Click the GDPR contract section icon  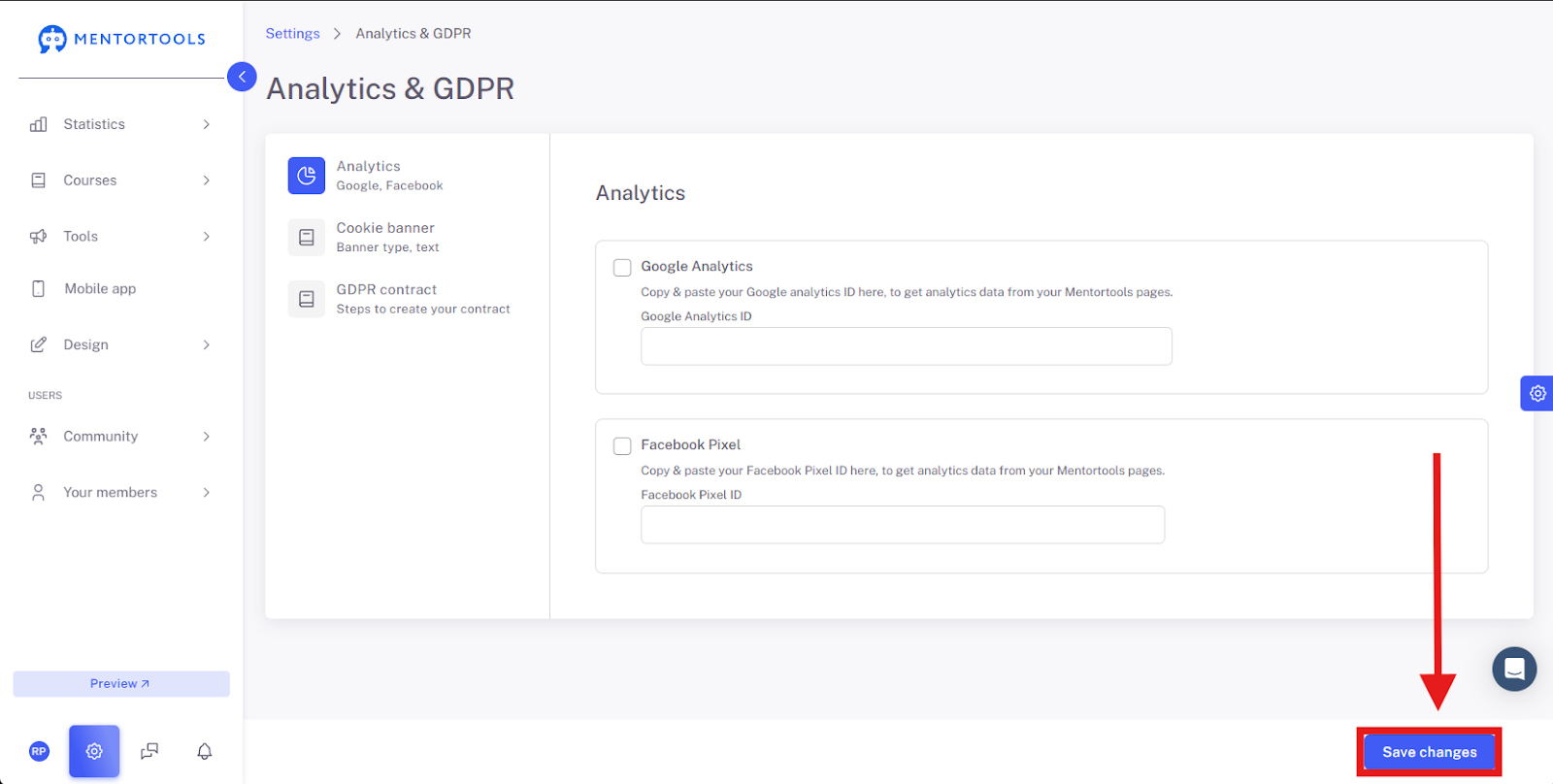point(307,299)
